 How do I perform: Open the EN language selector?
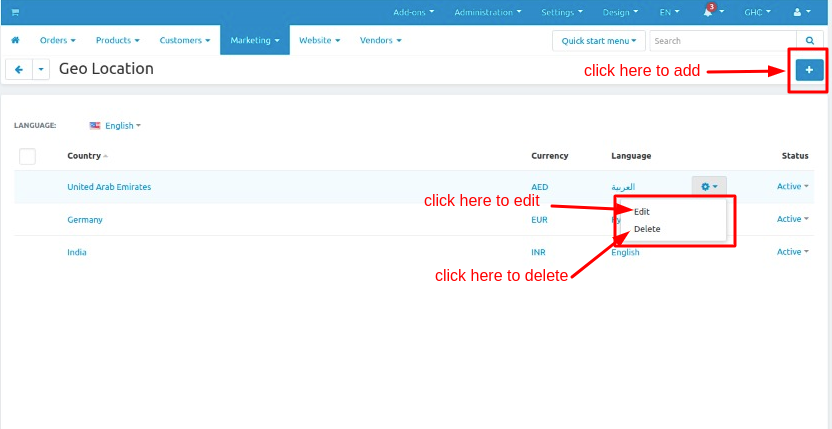[670, 12]
